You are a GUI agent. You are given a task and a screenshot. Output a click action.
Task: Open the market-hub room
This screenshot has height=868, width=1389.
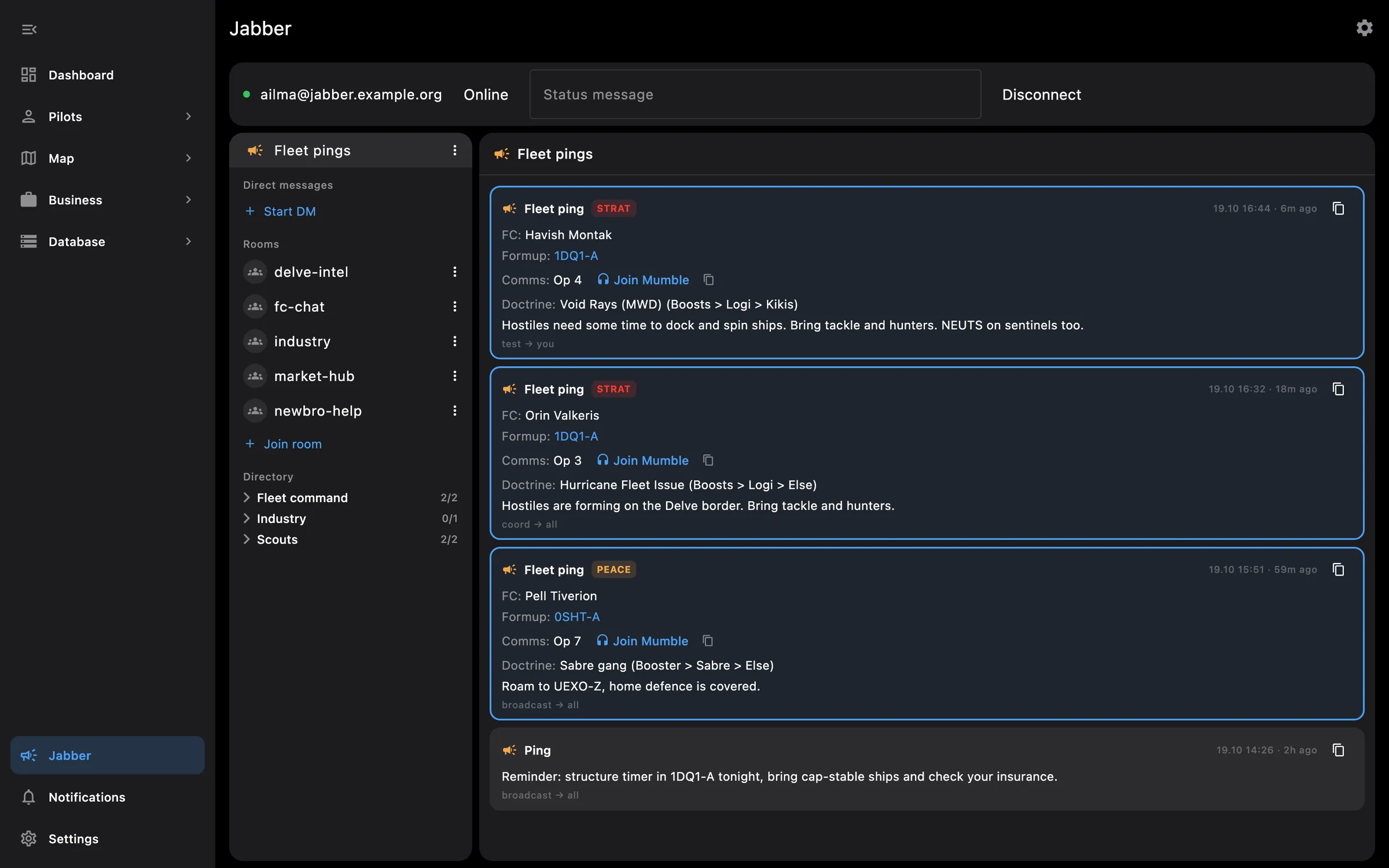pos(351,376)
